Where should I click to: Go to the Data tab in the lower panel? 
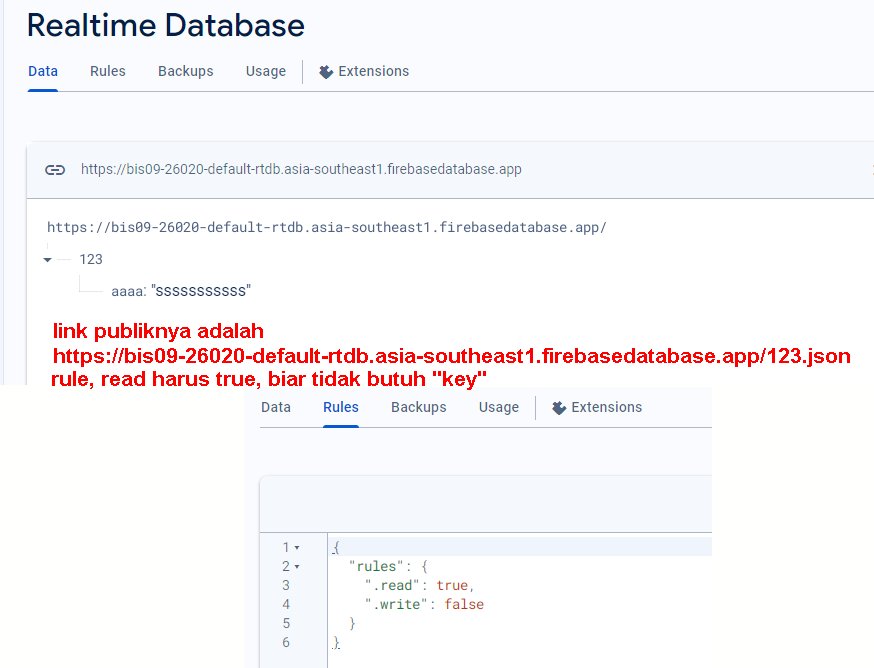276,407
